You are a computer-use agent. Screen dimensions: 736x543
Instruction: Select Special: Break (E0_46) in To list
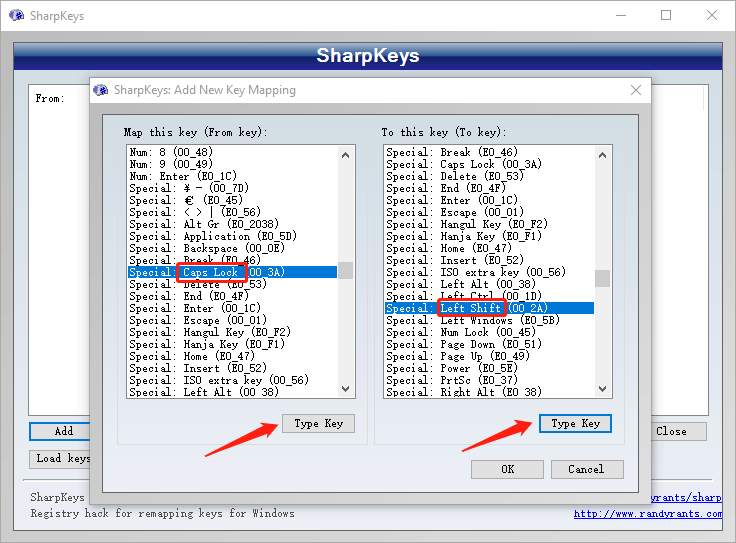(490, 152)
